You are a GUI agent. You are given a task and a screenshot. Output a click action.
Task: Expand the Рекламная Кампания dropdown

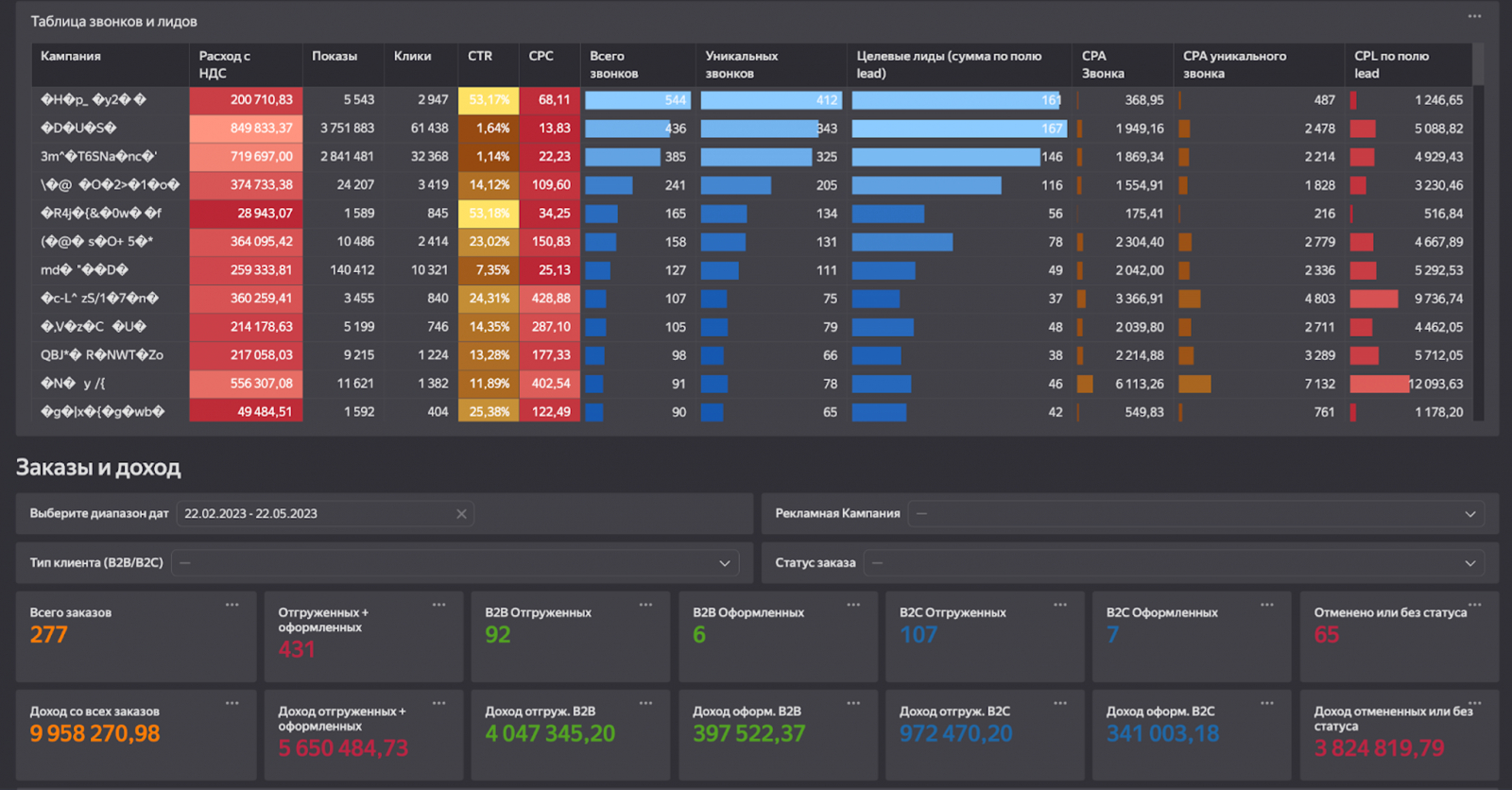click(x=1469, y=514)
